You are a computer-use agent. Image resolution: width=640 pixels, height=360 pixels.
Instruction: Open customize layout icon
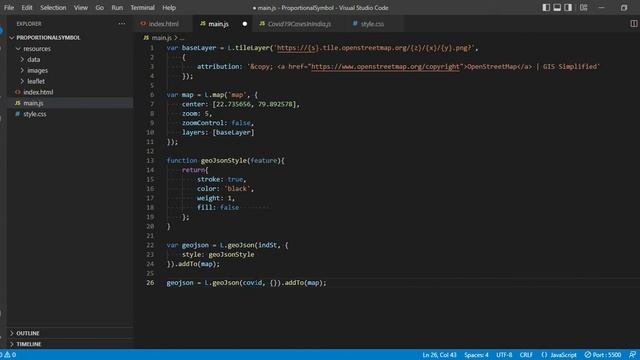(x=584, y=7)
